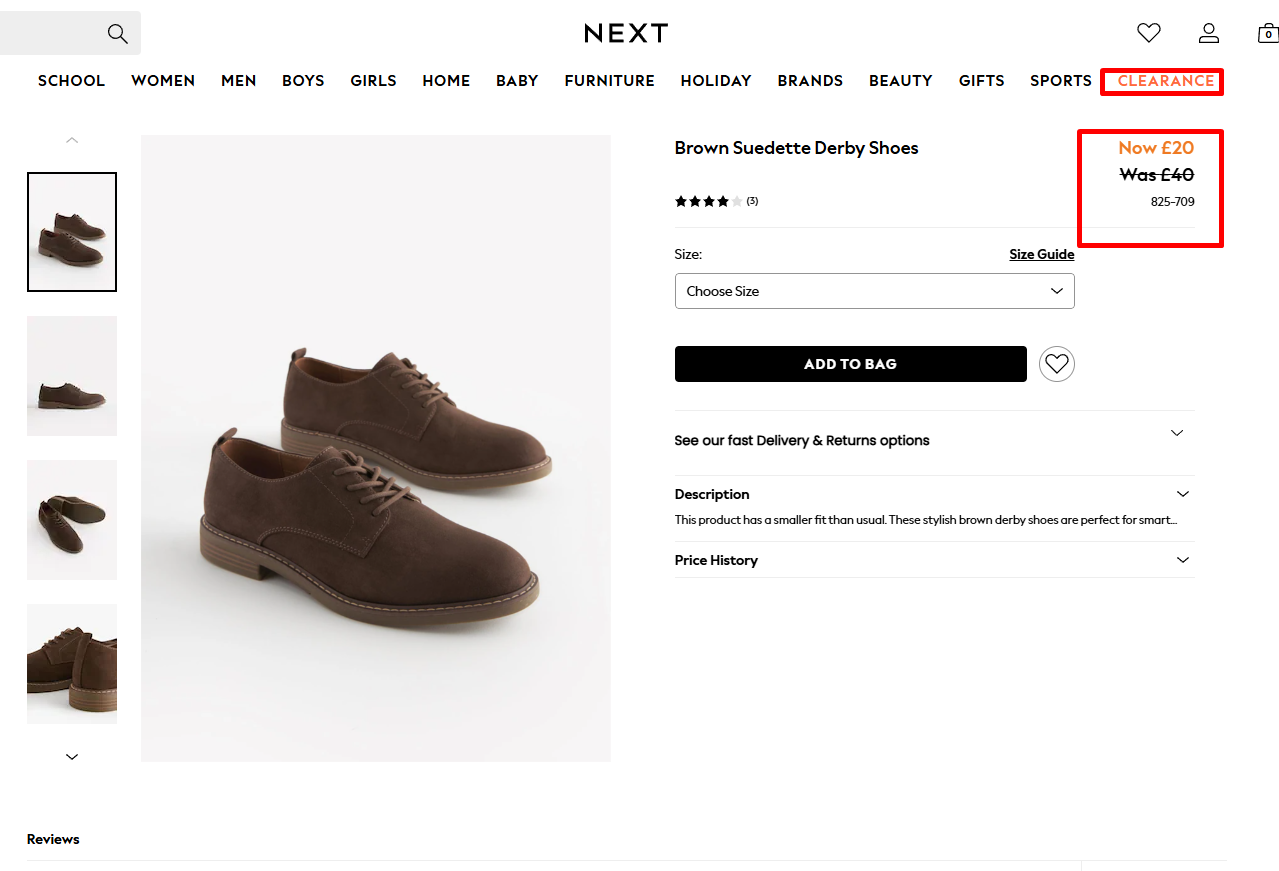Expand the Description section
1279x871 pixels.
click(934, 494)
